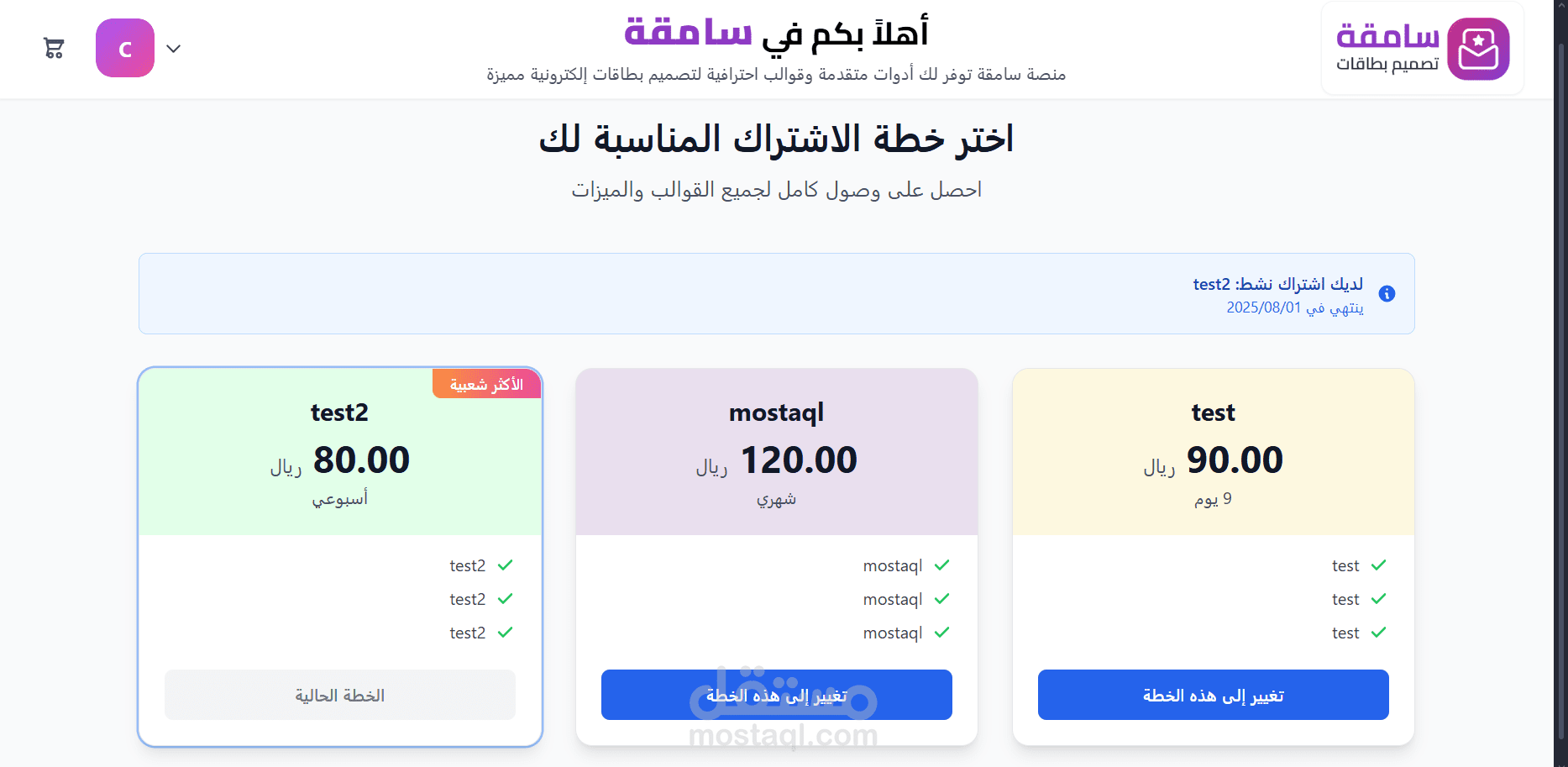Select the test2 plan card header
This screenshot has width=1568, height=767.
pyautogui.click(x=339, y=412)
